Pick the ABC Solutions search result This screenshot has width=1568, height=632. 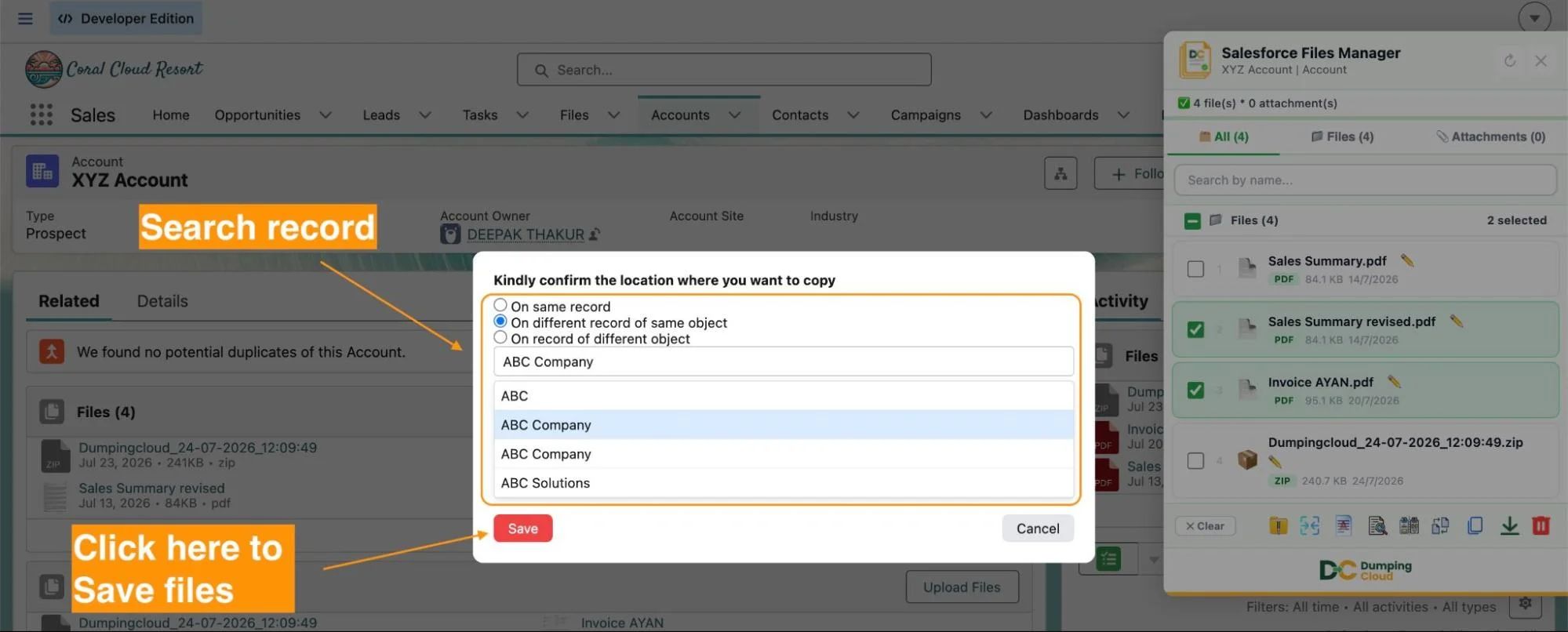pyautogui.click(x=784, y=483)
